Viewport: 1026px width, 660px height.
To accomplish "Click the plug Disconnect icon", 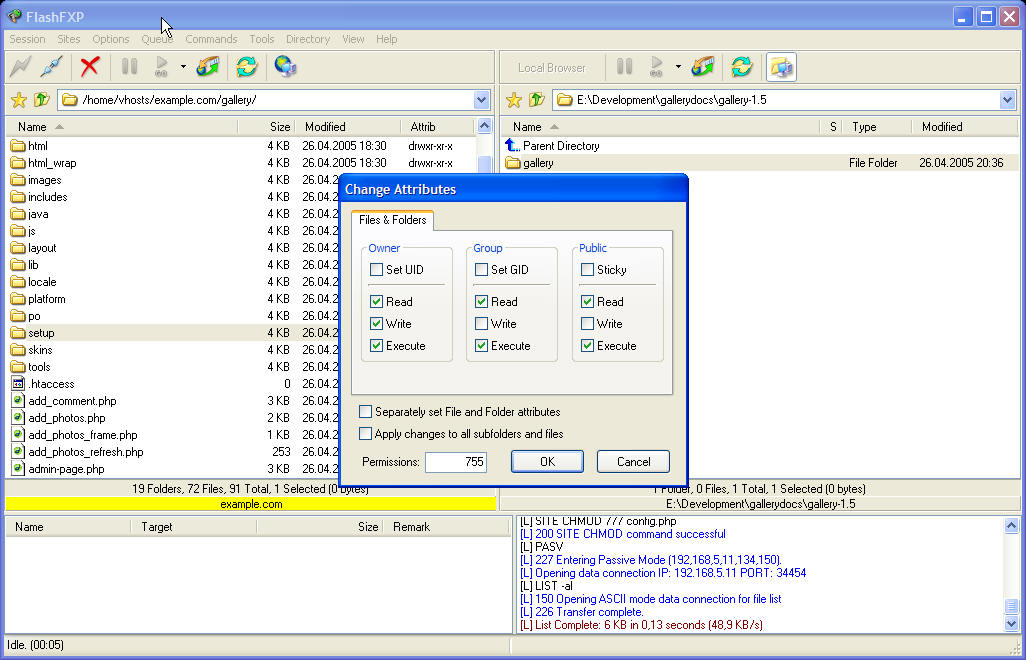I will point(51,66).
